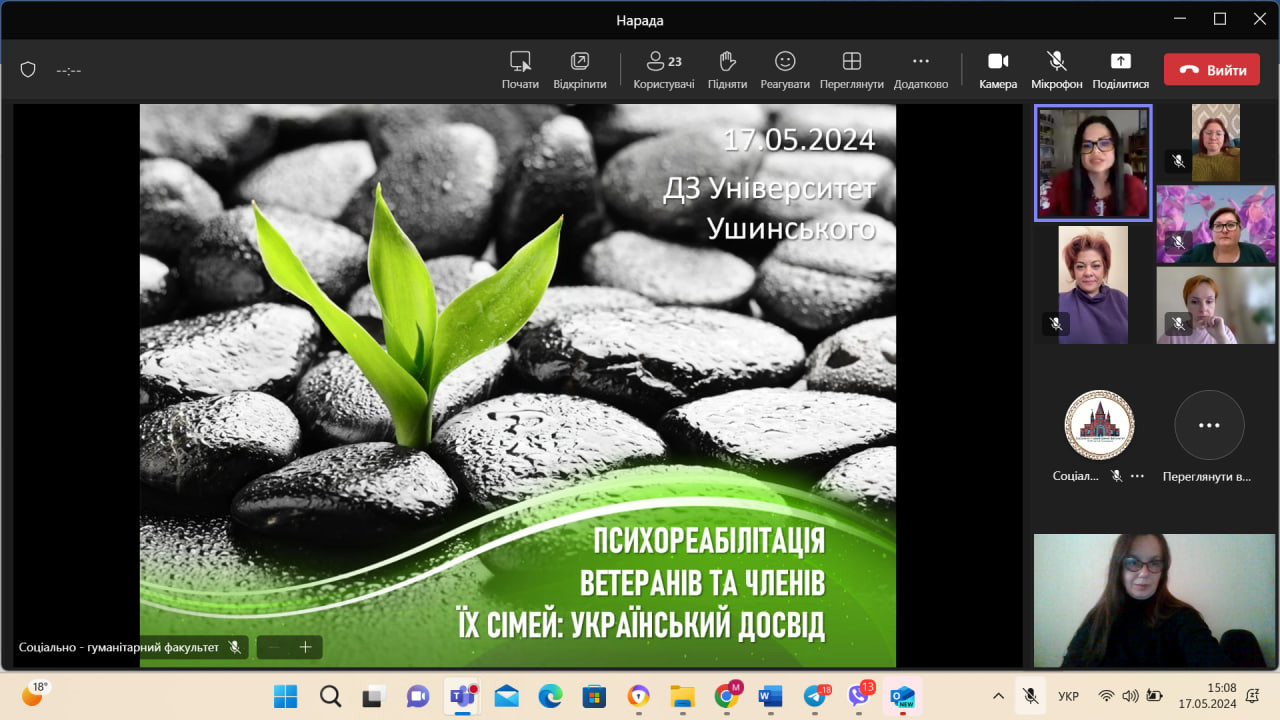Show hidden system tray icons chevron
The height and width of the screenshot is (720, 1280).
998,696
